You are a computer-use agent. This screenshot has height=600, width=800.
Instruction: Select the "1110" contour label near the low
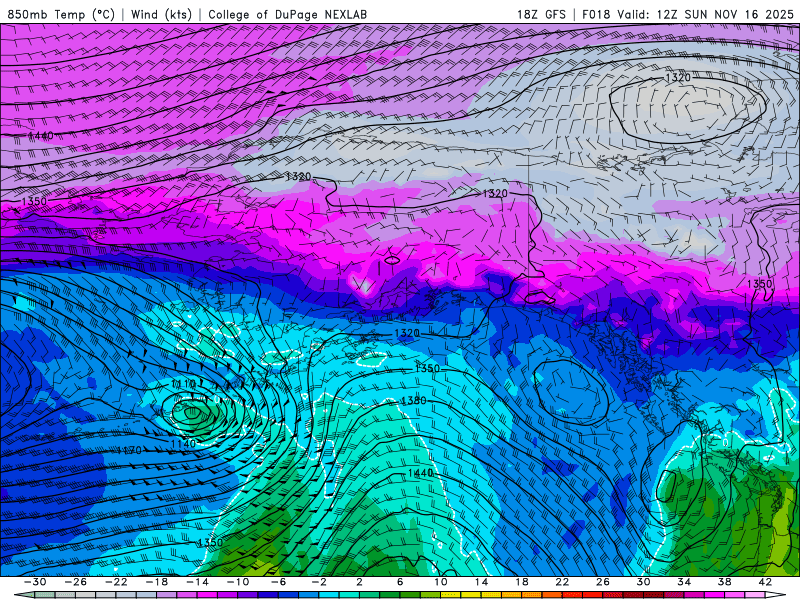[x=183, y=384]
